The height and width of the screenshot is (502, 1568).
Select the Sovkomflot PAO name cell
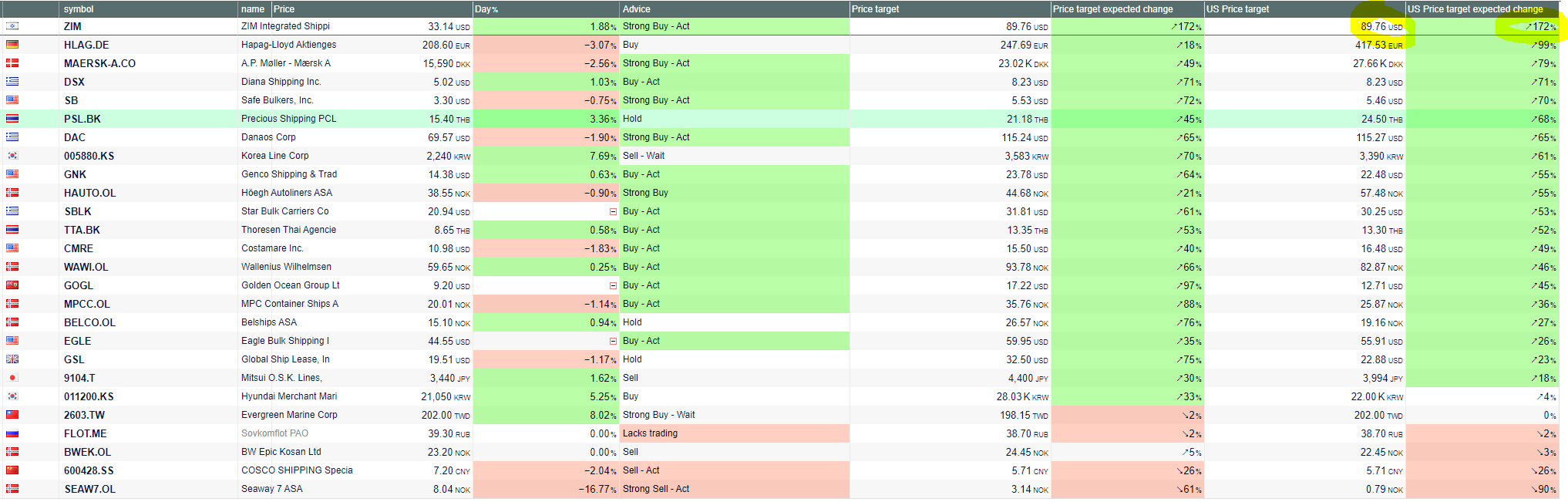click(x=274, y=433)
